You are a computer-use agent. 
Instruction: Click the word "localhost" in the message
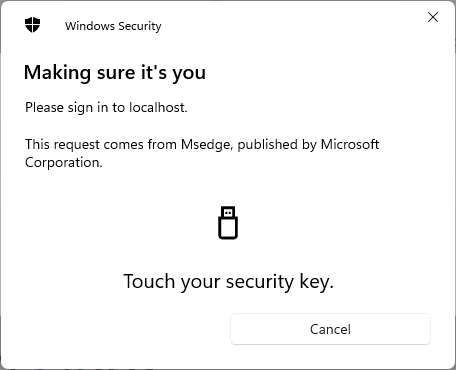coord(157,107)
